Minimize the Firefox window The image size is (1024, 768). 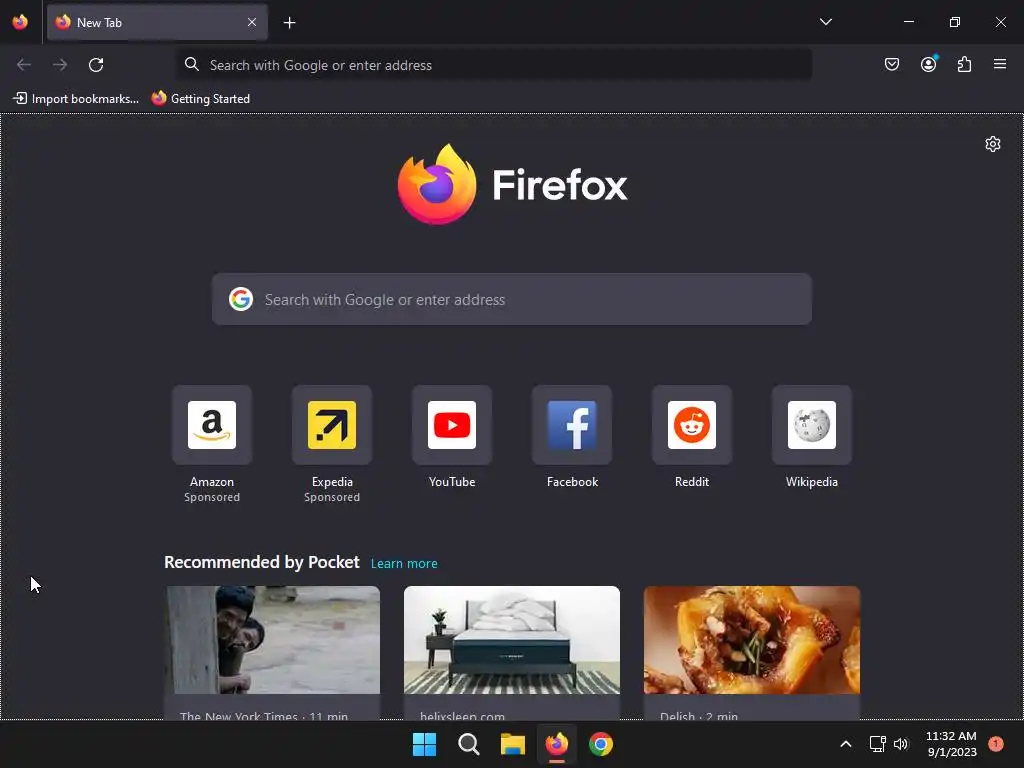(x=908, y=22)
